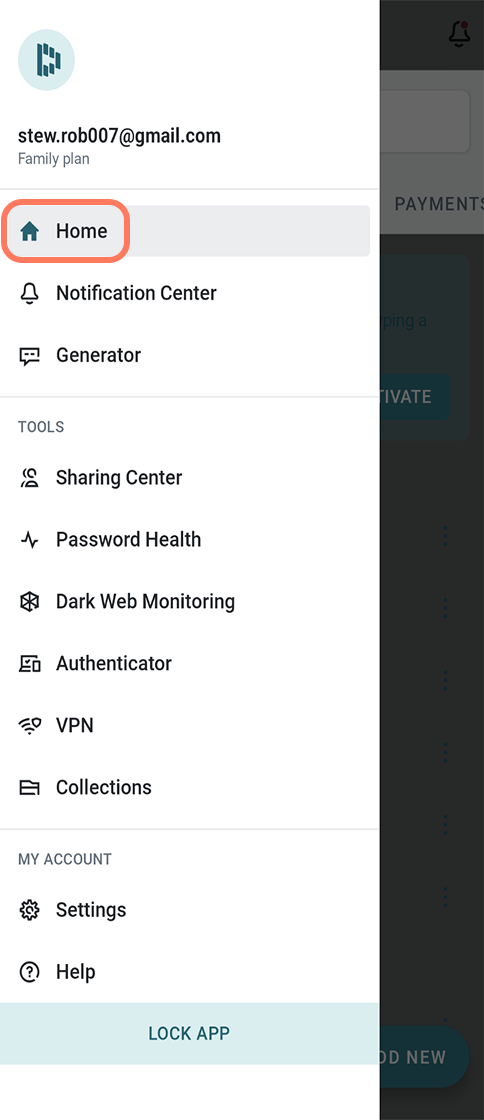Click the Collections folder icon
The width and height of the screenshot is (484, 1120).
pyautogui.click(x=29, y=788)
